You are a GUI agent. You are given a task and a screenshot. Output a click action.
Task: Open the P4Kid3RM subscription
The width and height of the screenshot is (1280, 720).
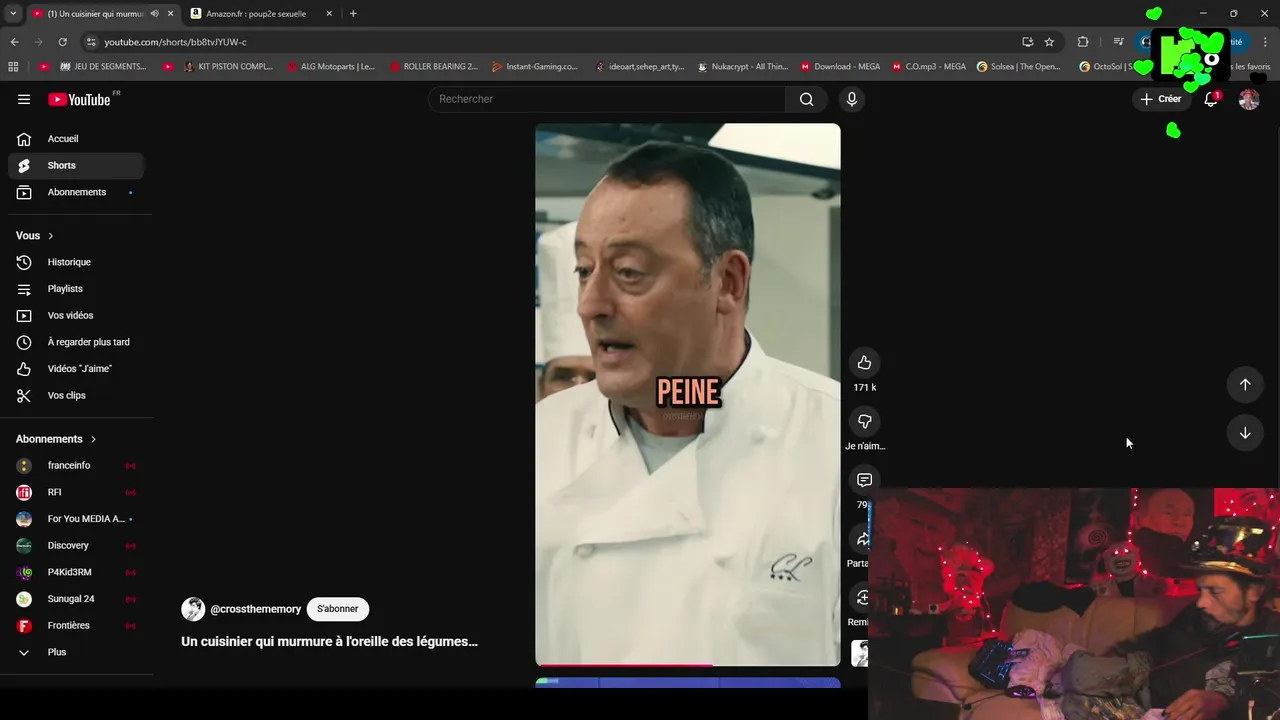[x=76, y=572]
